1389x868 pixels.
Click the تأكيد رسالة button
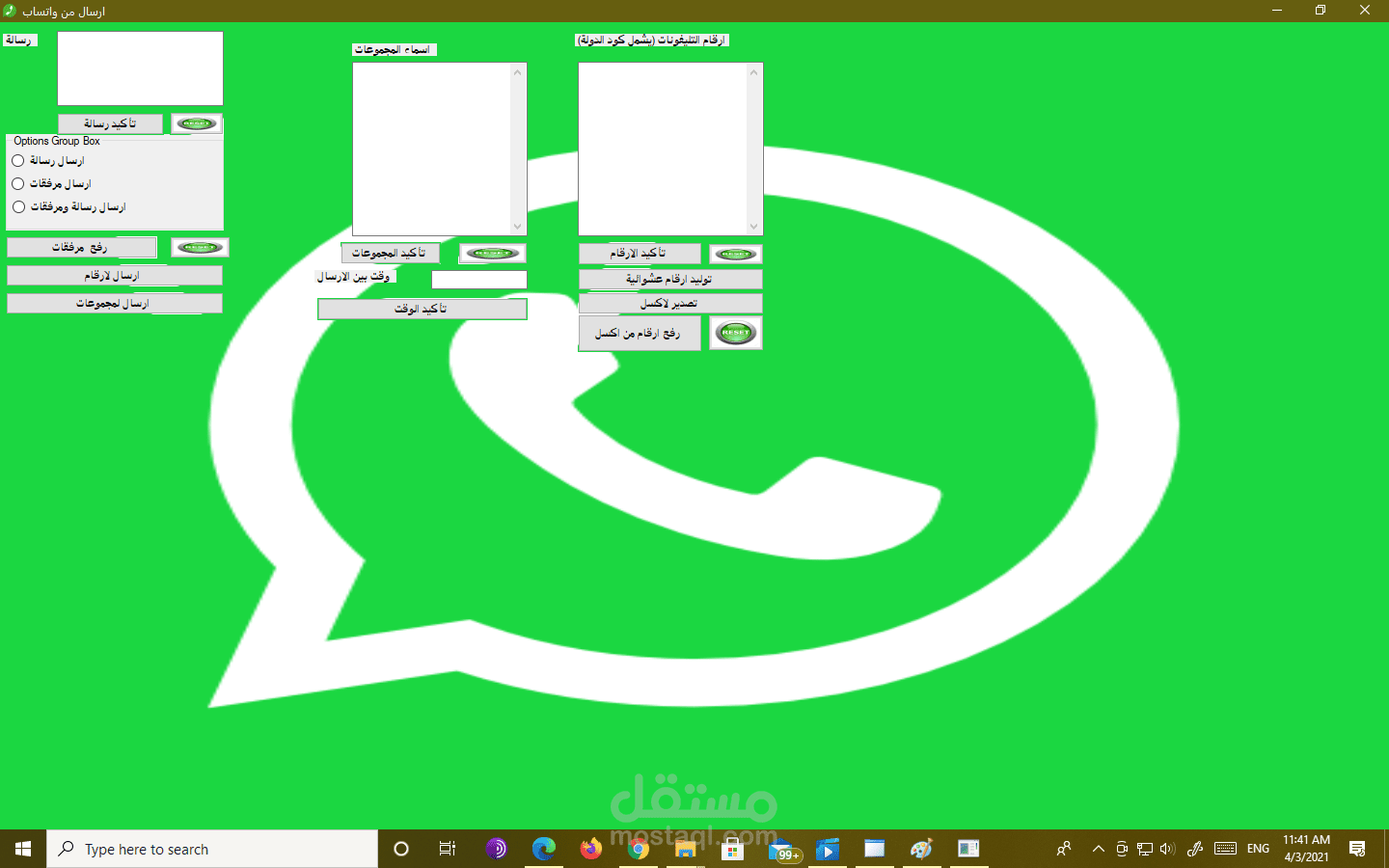pos(110,124)
